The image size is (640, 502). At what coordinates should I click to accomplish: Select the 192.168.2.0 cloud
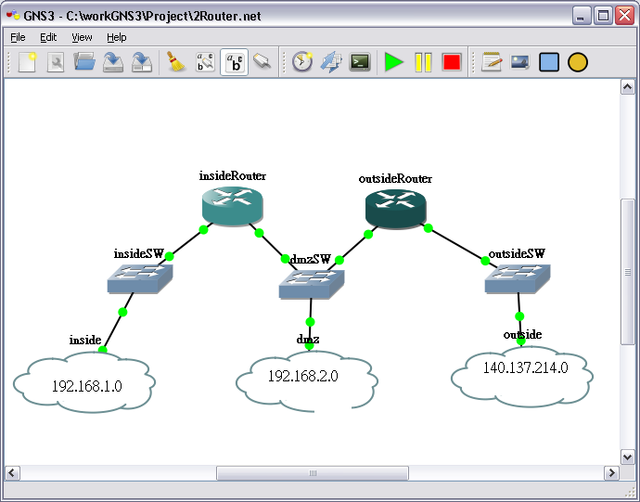pyautogui.click(x=307, y=380)
